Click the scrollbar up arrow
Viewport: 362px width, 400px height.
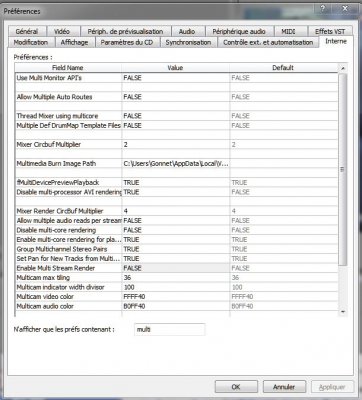[x=343, y=68]
